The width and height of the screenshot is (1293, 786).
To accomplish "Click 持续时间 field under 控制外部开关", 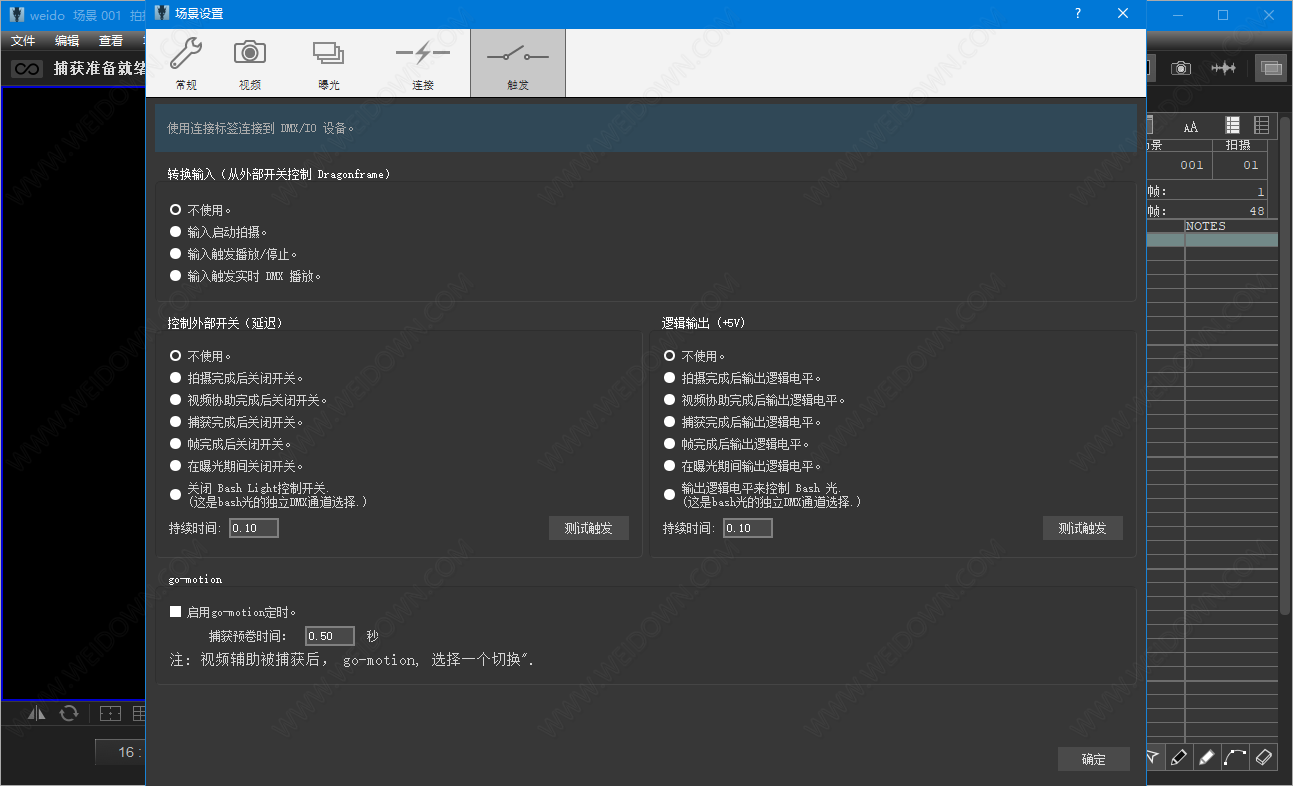I will [254, 528].
